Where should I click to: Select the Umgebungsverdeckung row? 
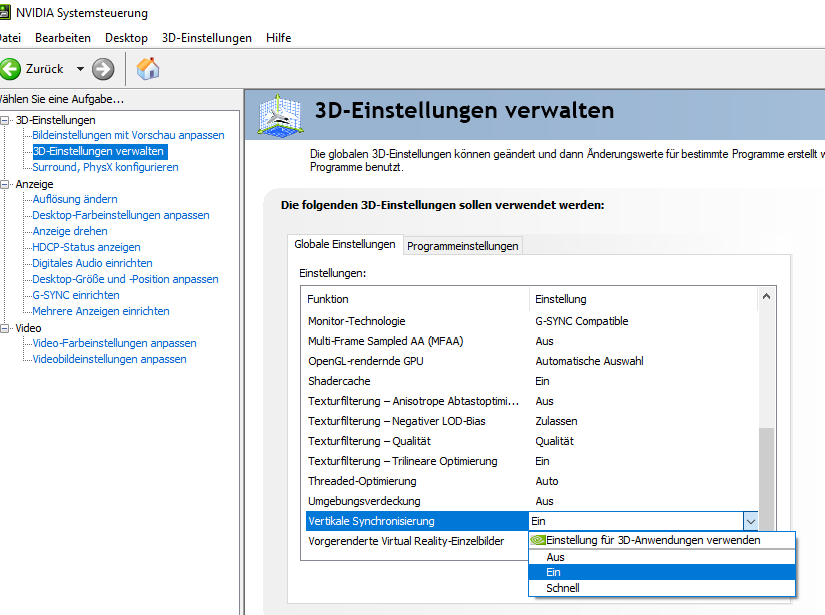(x=531, y=501)
